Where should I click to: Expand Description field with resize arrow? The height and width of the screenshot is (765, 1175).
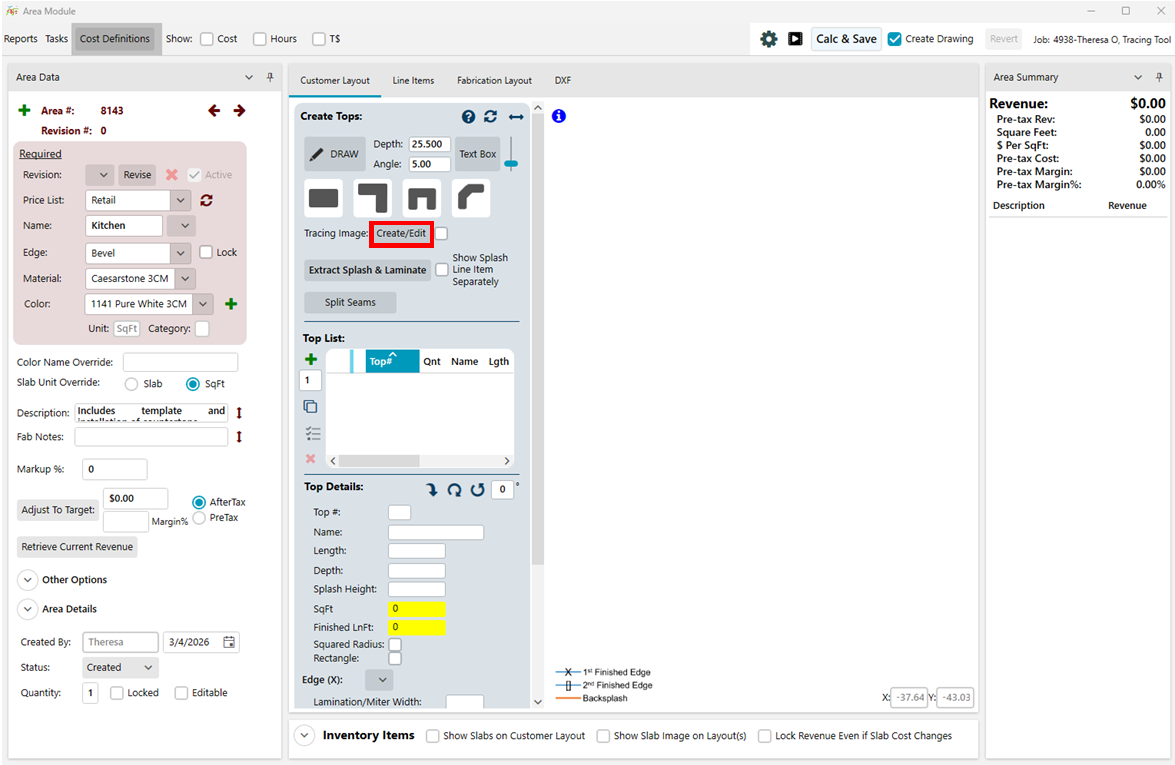tap(239, 413)
